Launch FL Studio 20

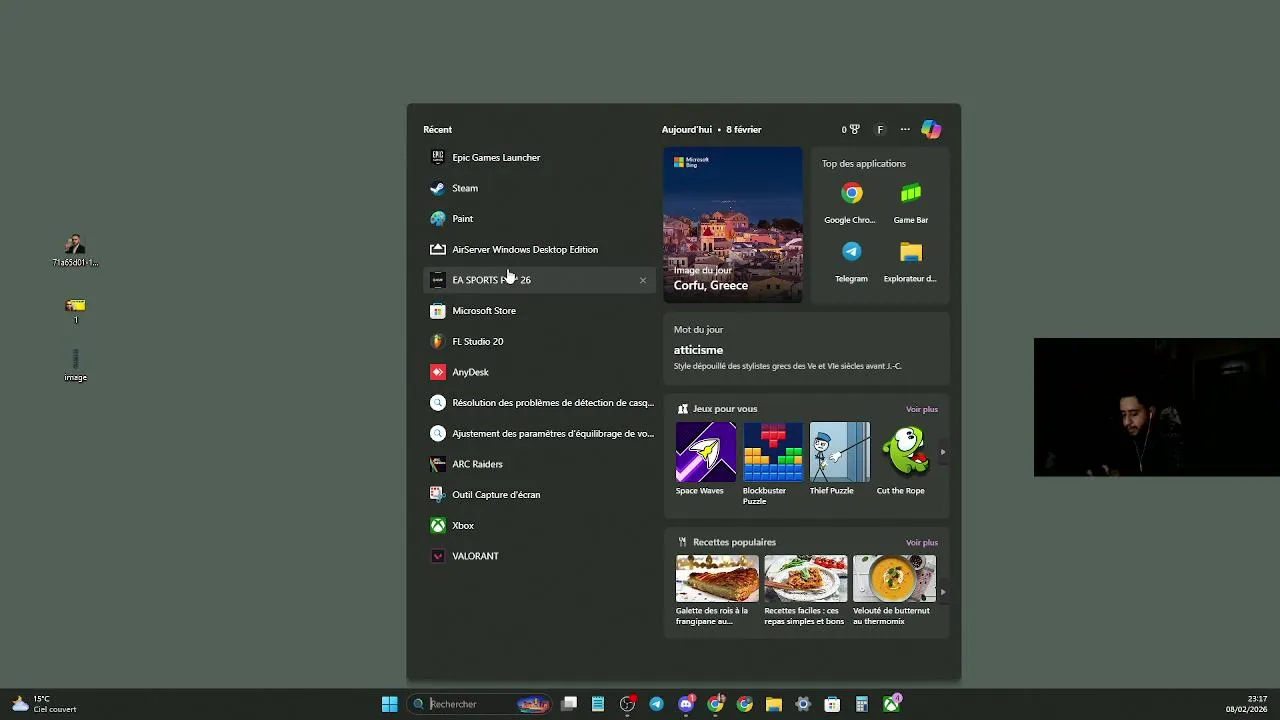pos(540,341)
